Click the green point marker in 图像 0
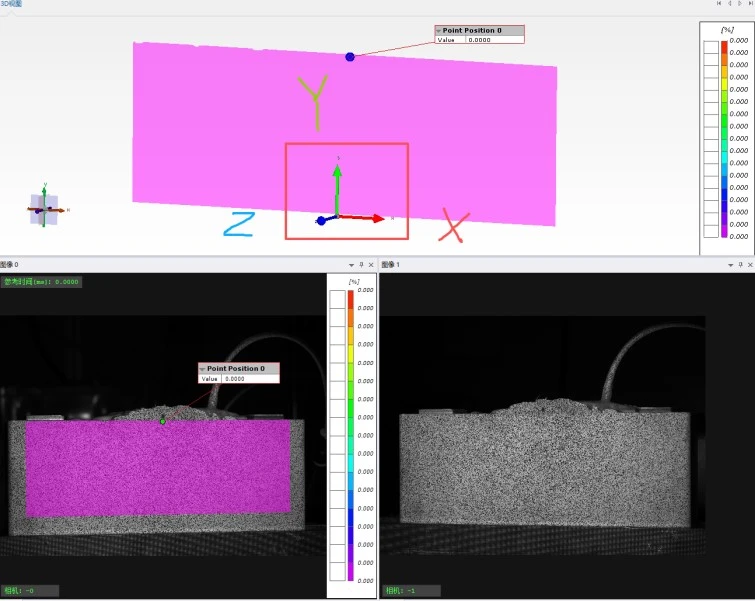 coord(163,421)
